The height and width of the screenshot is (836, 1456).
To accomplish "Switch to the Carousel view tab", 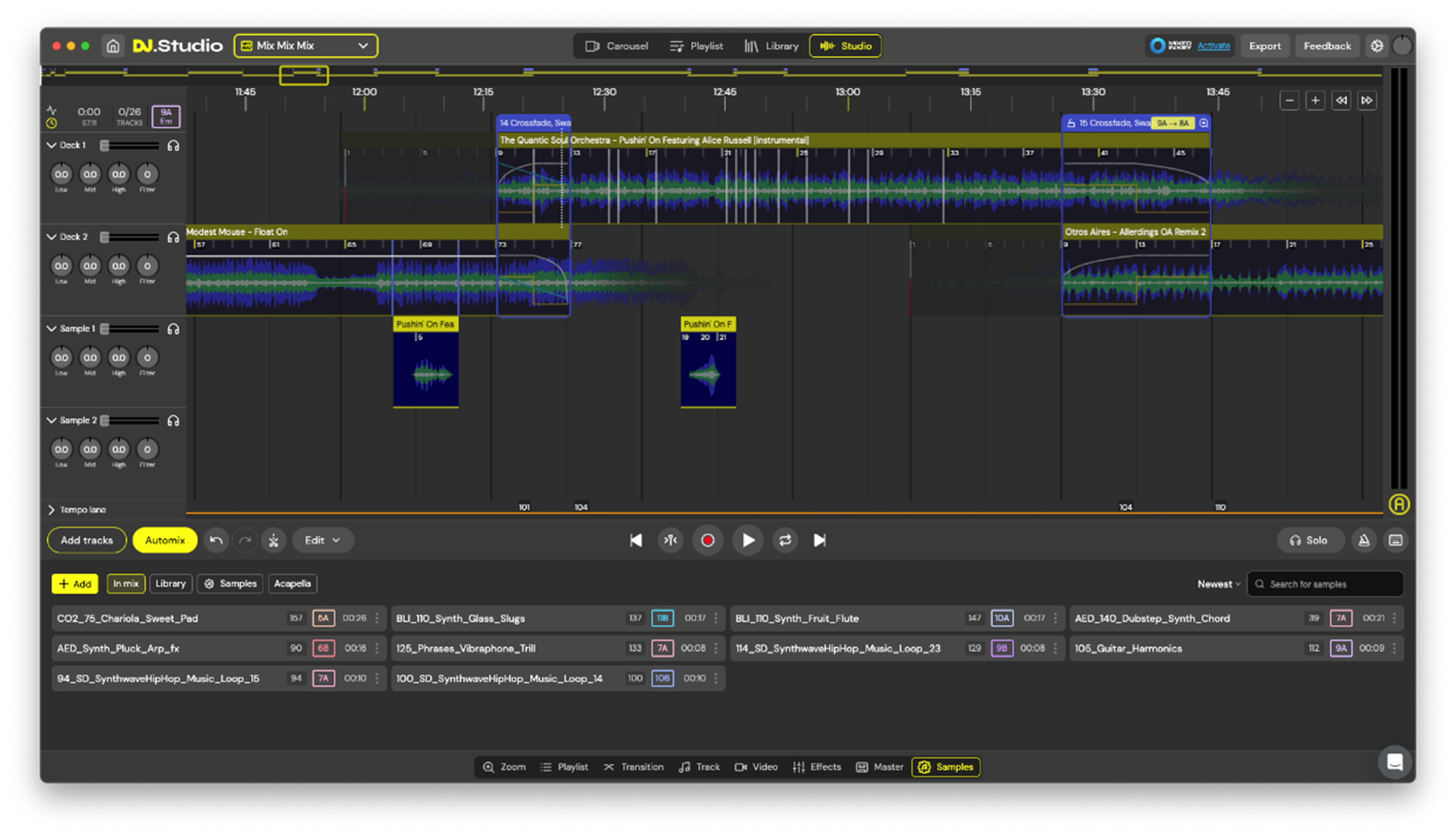I will [617, 46].
